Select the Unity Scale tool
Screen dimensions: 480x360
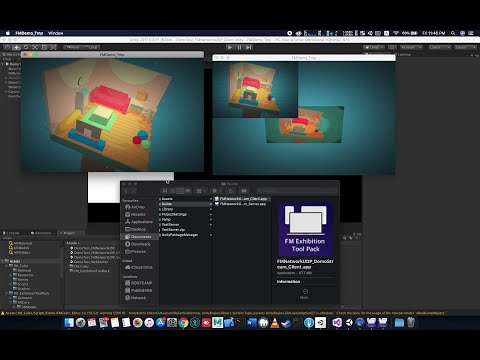[35, 47]
